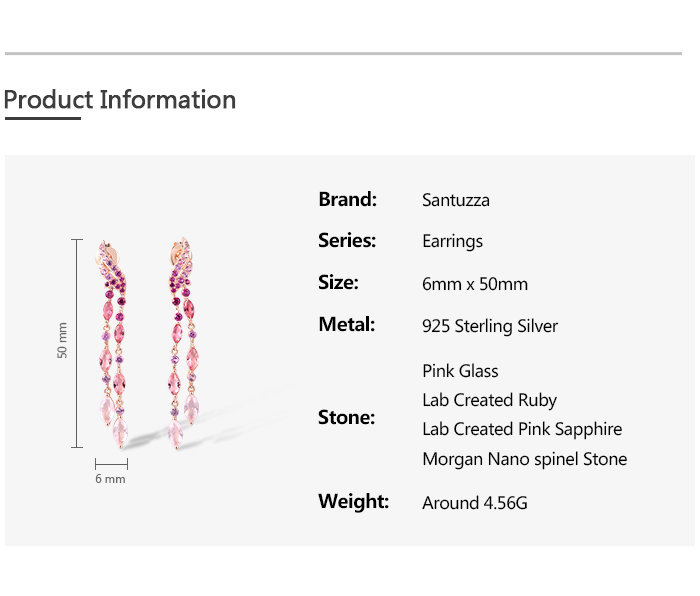Click the 6mm x 50mm size value
The height and width of the screenshot is (596, 700).
coord(475,284)
